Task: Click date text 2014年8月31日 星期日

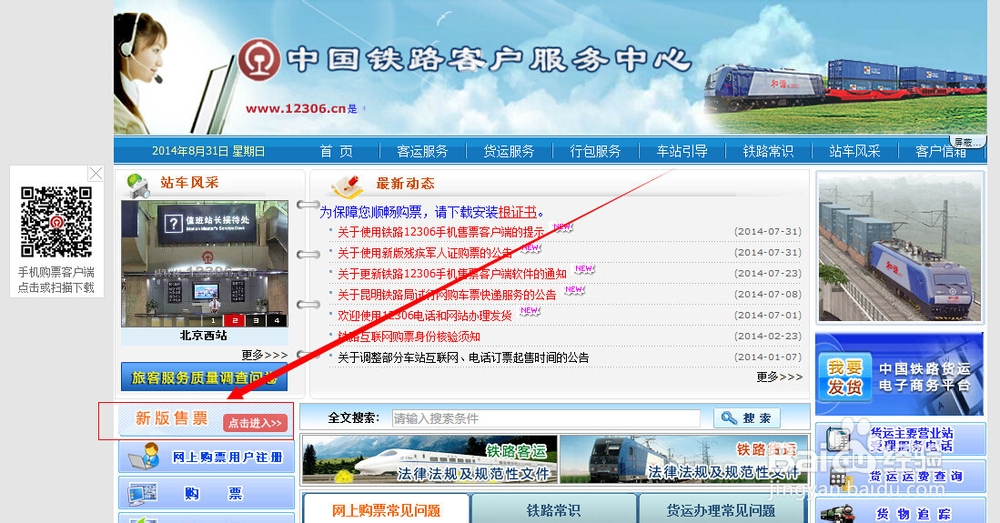Action: coord(208,151)
